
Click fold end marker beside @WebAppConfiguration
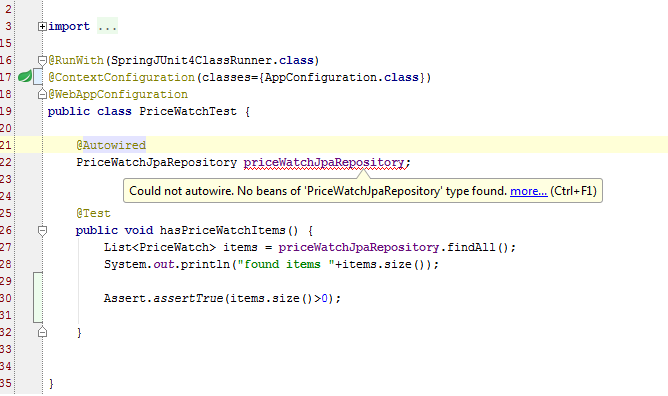click(x=42, y=94)
